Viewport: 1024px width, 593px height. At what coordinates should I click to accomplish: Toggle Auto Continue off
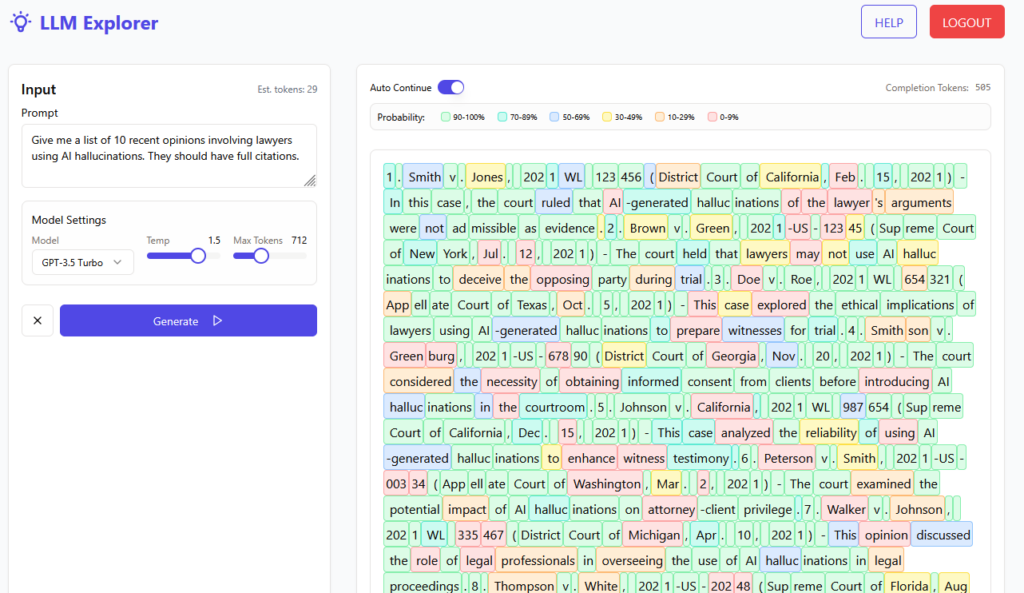[x=451, y=87]
